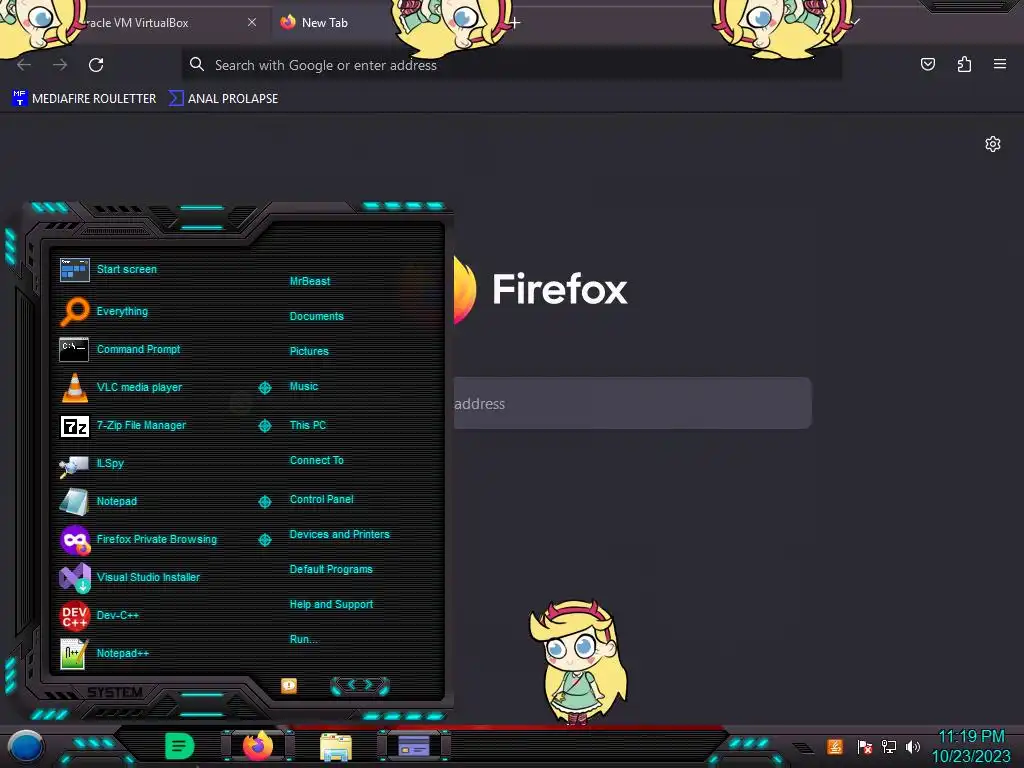This screenshot has height=768, width=1024.
Task: Open Save to Pocket icon
Action: coord(927,64)
